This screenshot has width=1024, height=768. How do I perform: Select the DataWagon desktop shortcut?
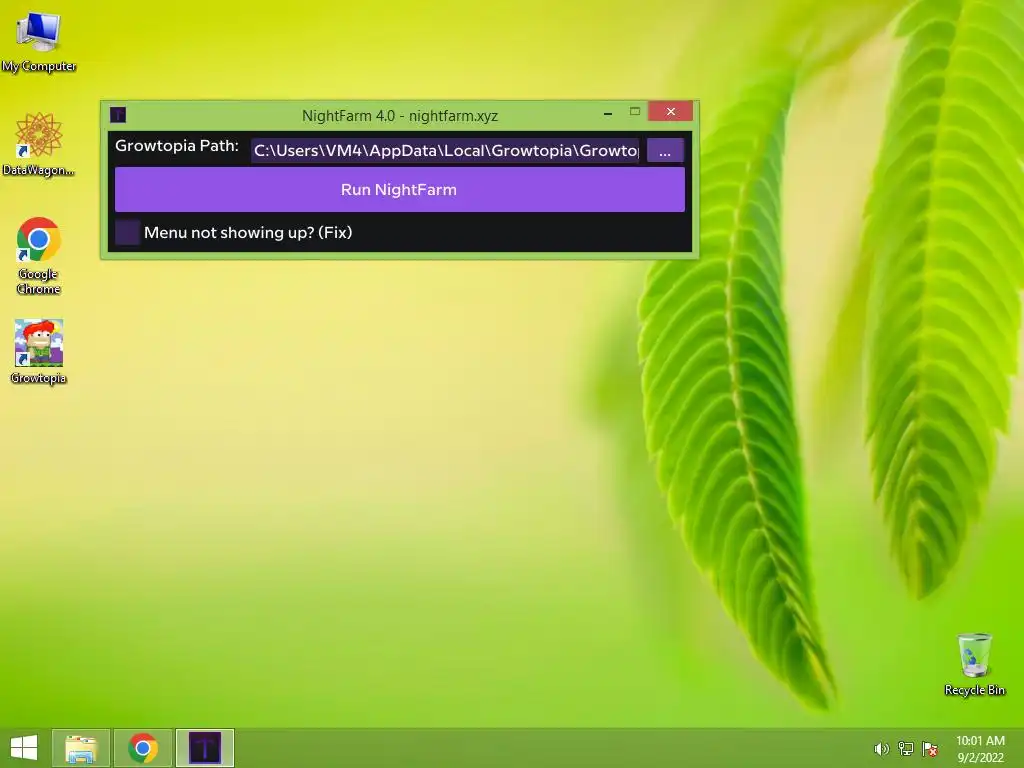(39, 144)
